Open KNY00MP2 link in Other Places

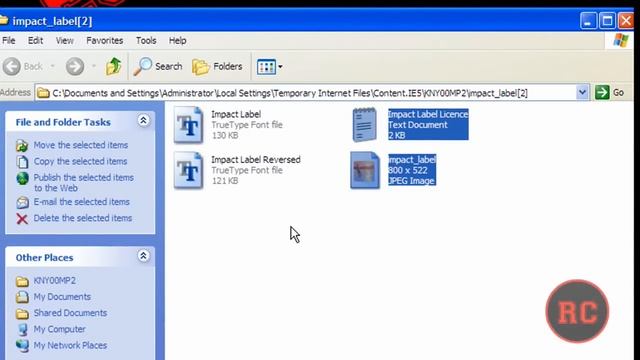pyautogui.click(x=54, y=280)
